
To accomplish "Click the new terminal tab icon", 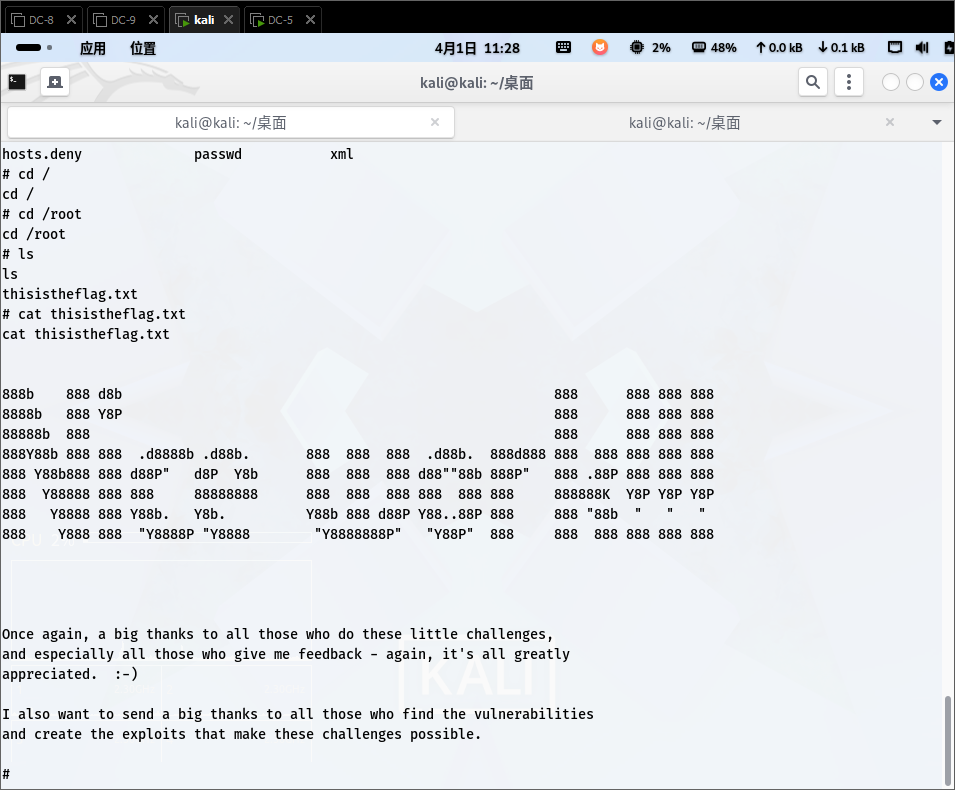I will click(54, 82).
